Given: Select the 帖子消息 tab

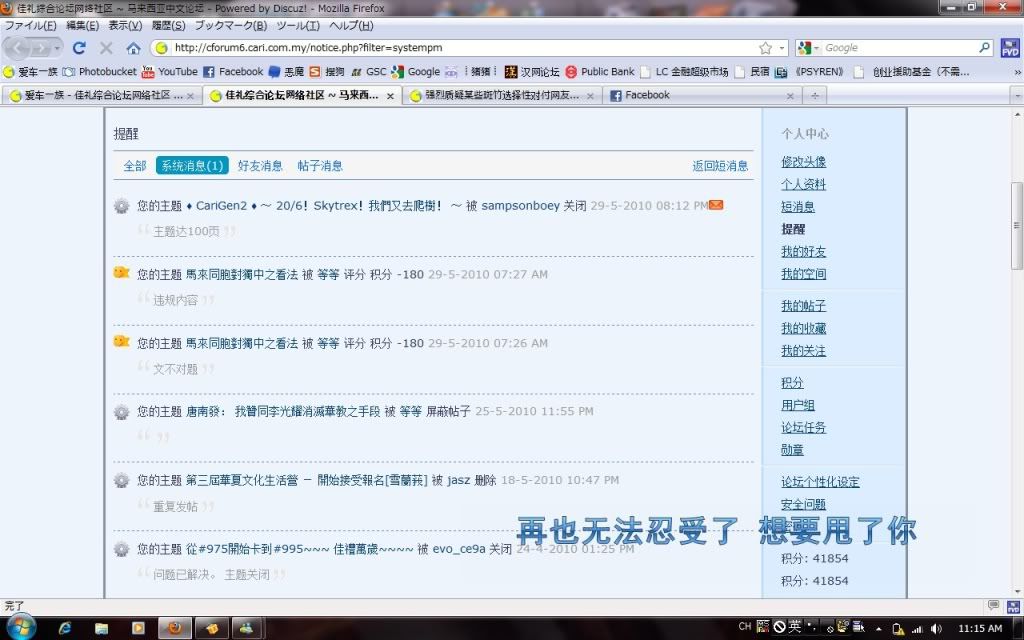Looking at the screenshot, I should point(320,166).
